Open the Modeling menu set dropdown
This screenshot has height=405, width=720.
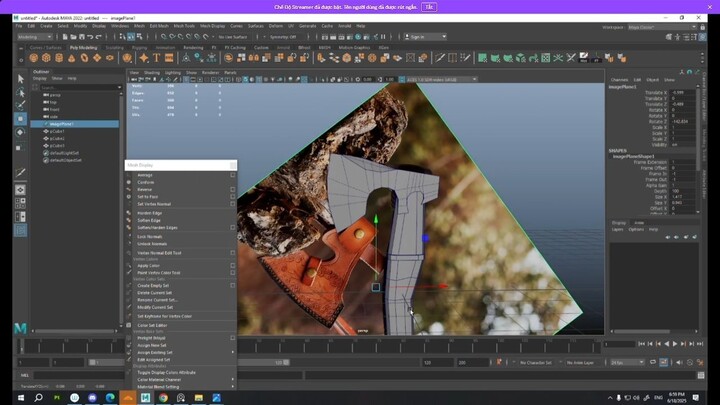[35, 37]
